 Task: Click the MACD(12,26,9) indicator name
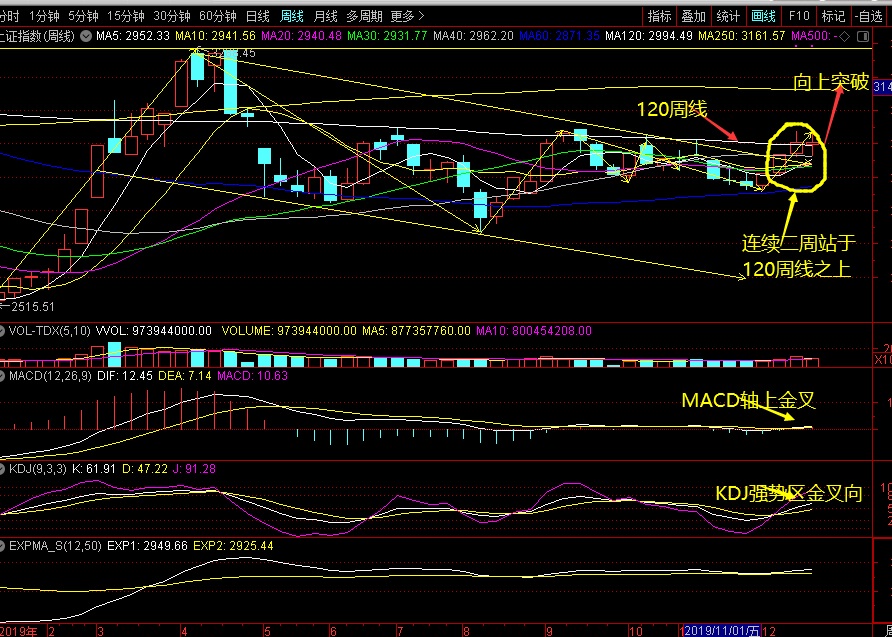click(50, 375)
